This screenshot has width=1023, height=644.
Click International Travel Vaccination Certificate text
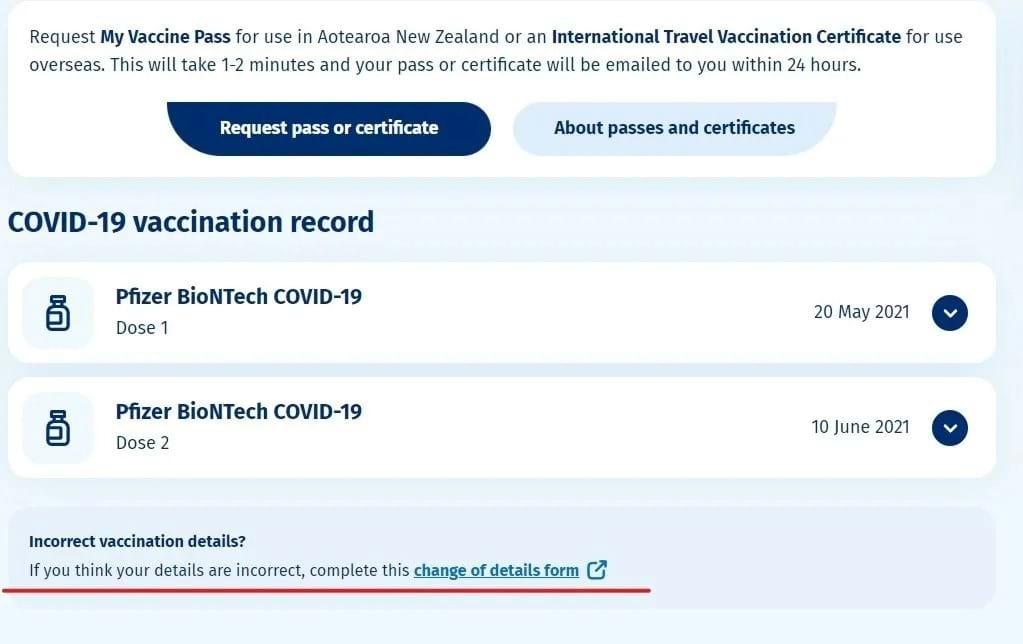[726, 37]
